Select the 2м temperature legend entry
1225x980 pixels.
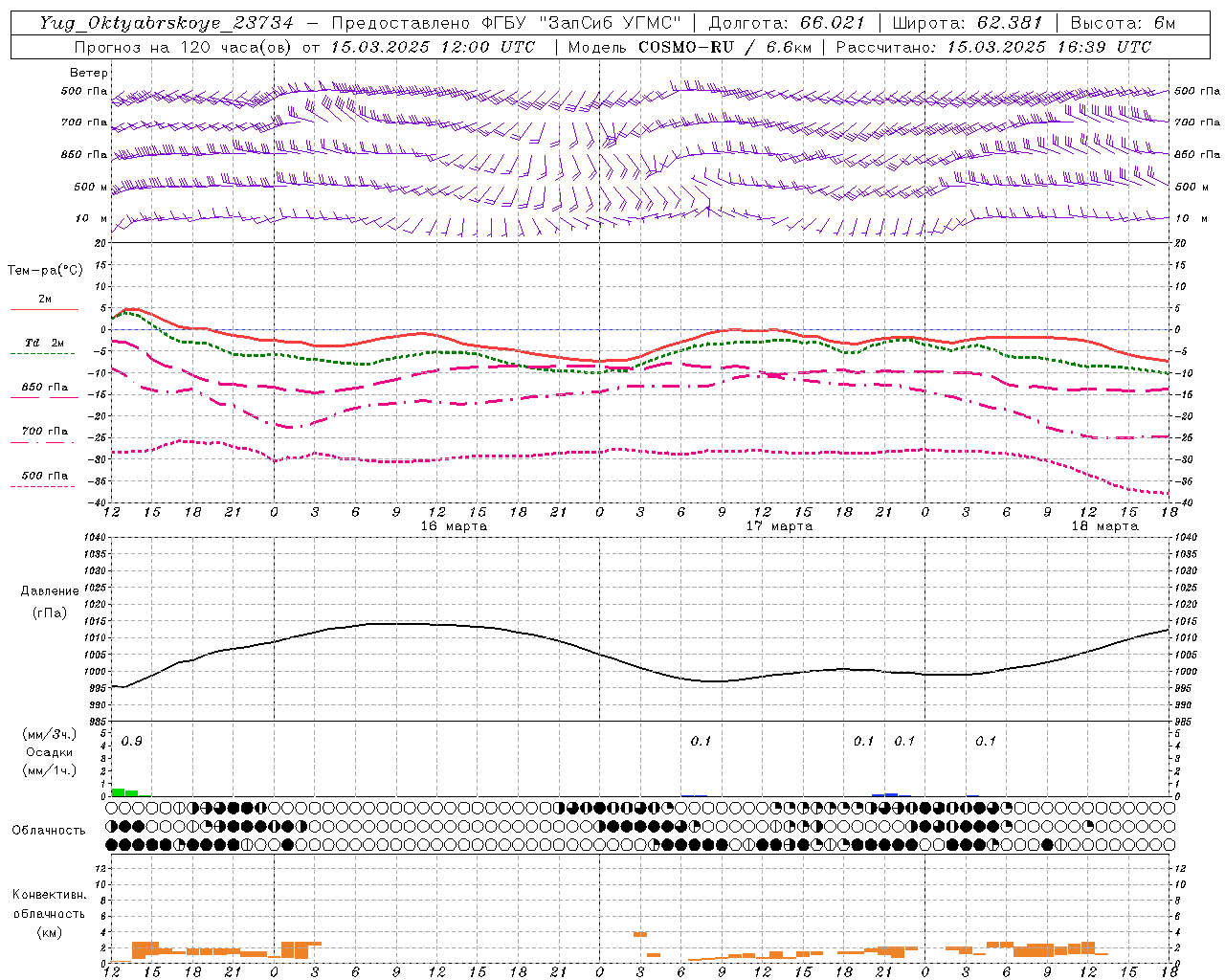[45, 299]
